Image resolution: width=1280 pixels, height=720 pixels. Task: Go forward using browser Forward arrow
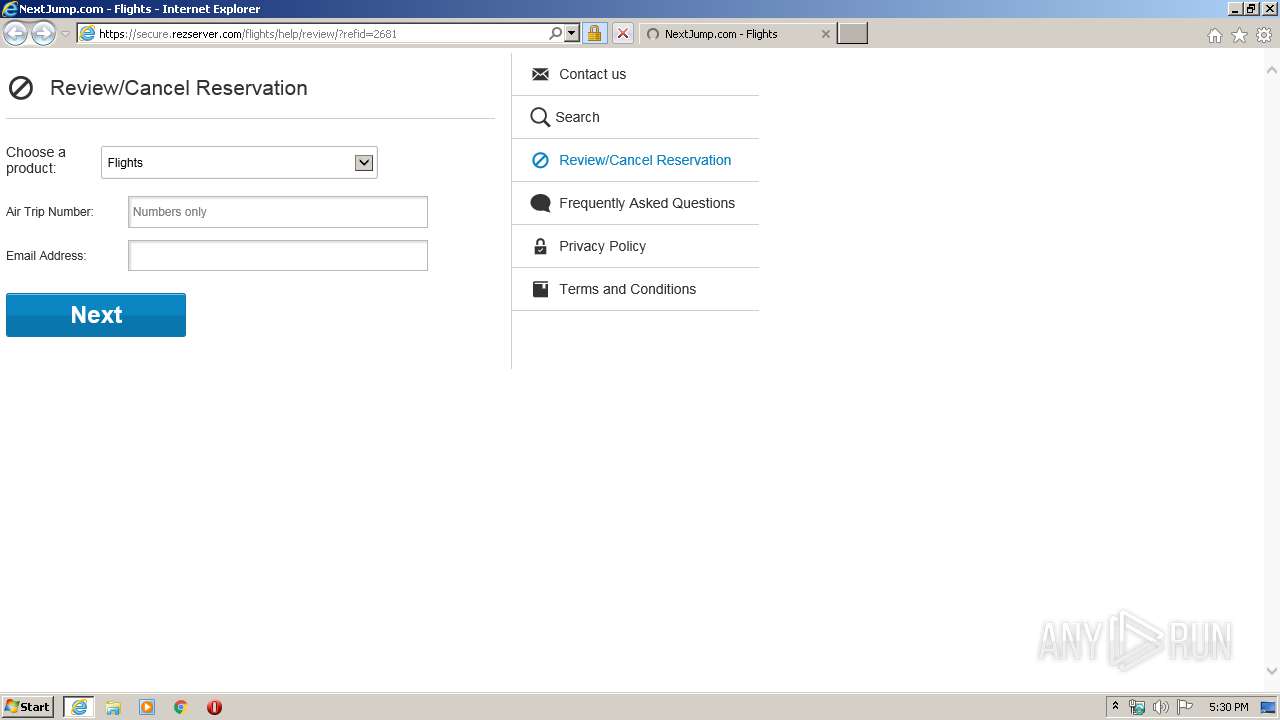coord(43,33)
